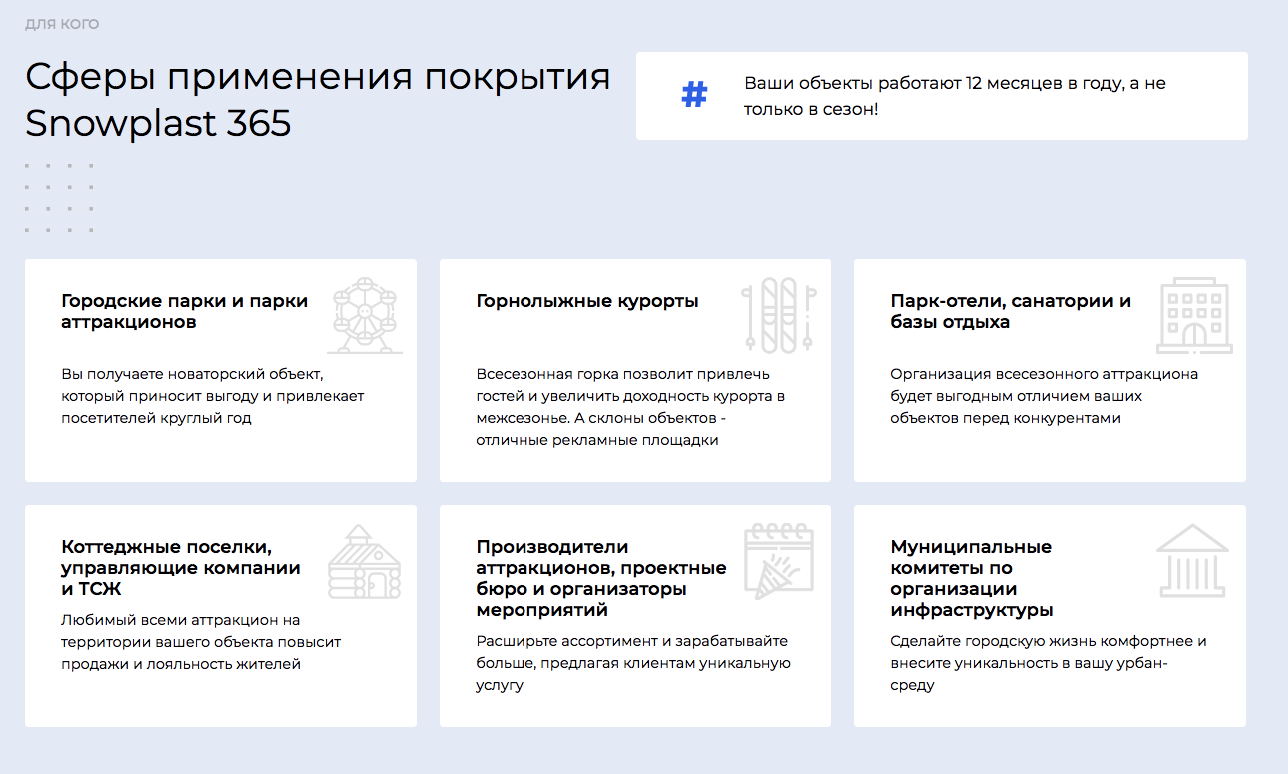Click text "Всесезонная горка позволит привлечь гостей"
The width and height of the screenshot is (1288, 774).
point(623,385)
